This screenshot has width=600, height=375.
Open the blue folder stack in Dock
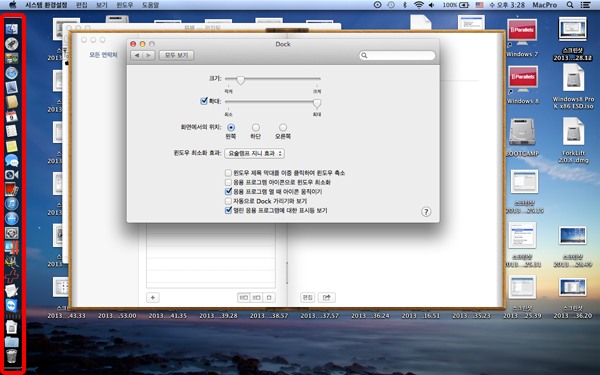click(x=11, y=341)
